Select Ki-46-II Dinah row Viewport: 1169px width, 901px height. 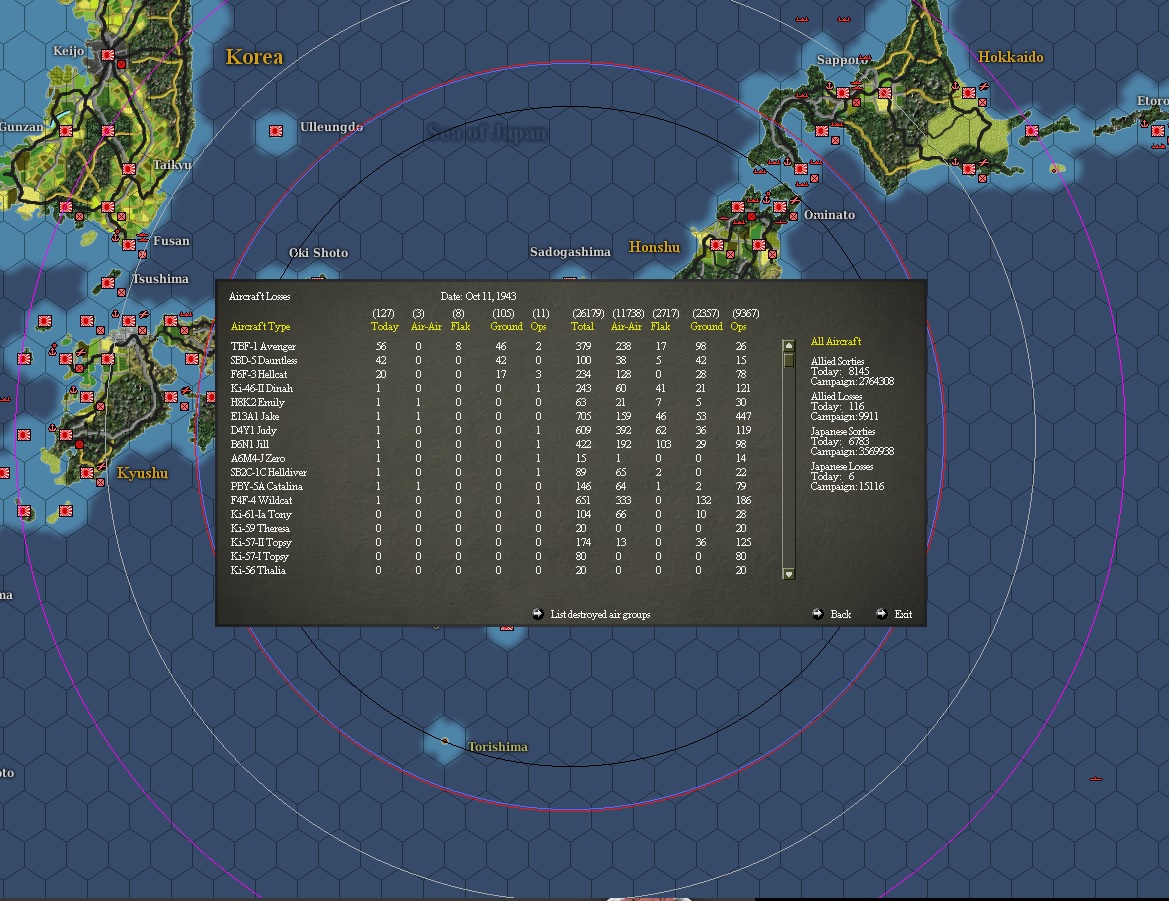pos(492,388)
